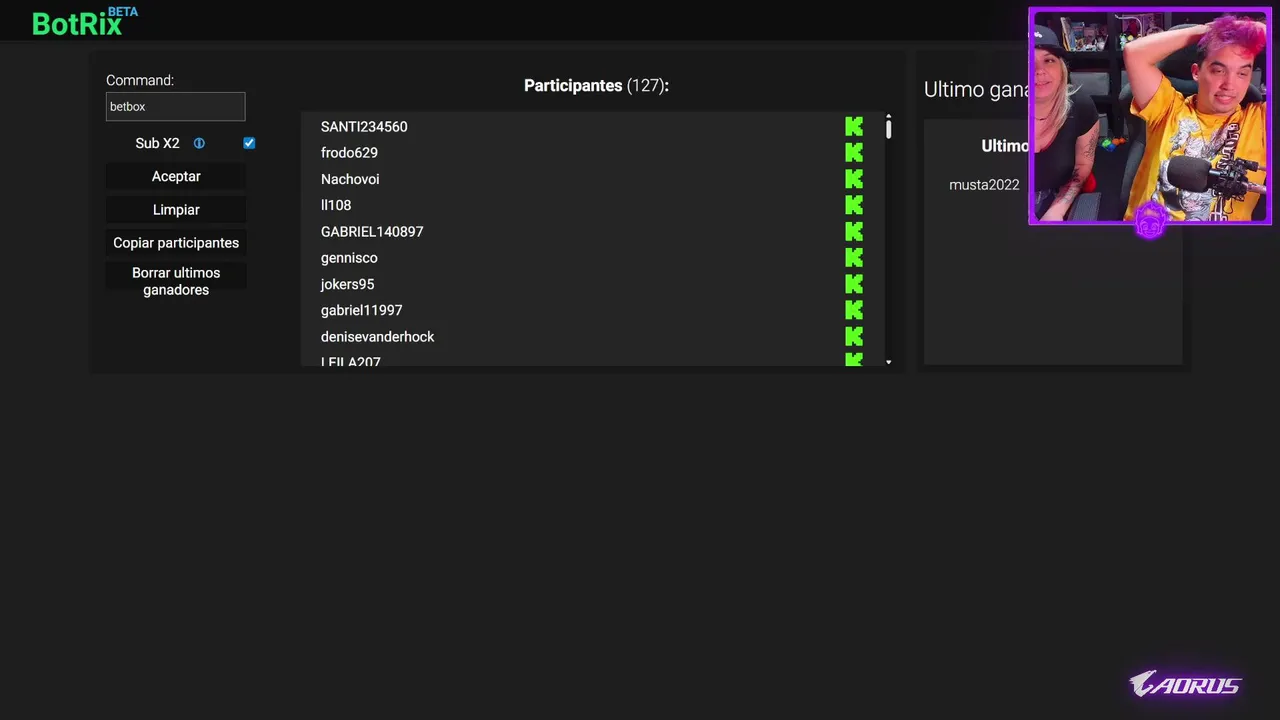Focus the Command input field
The height and width of the screenshot is (720, 1280).
point(176,107)
